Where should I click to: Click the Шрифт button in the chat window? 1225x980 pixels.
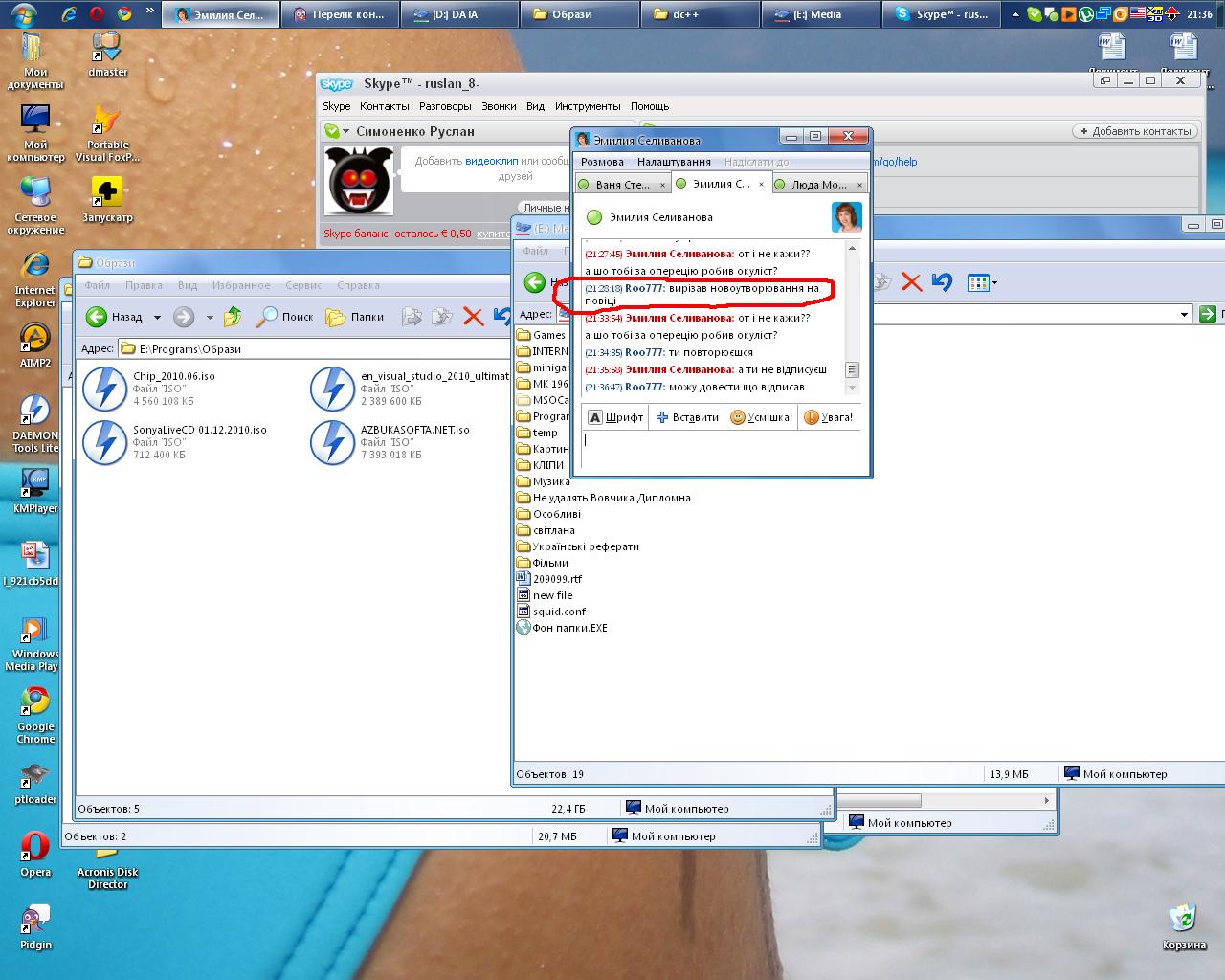pyautogui.click(x=615, y=417)
